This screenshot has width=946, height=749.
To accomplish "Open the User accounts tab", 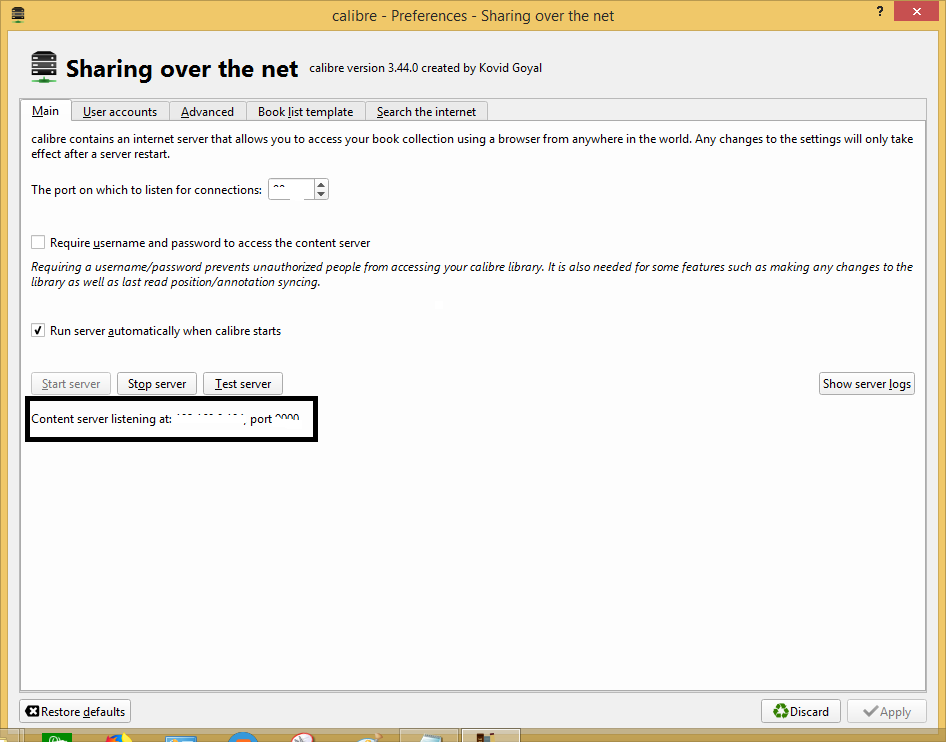I will (119, 112).
